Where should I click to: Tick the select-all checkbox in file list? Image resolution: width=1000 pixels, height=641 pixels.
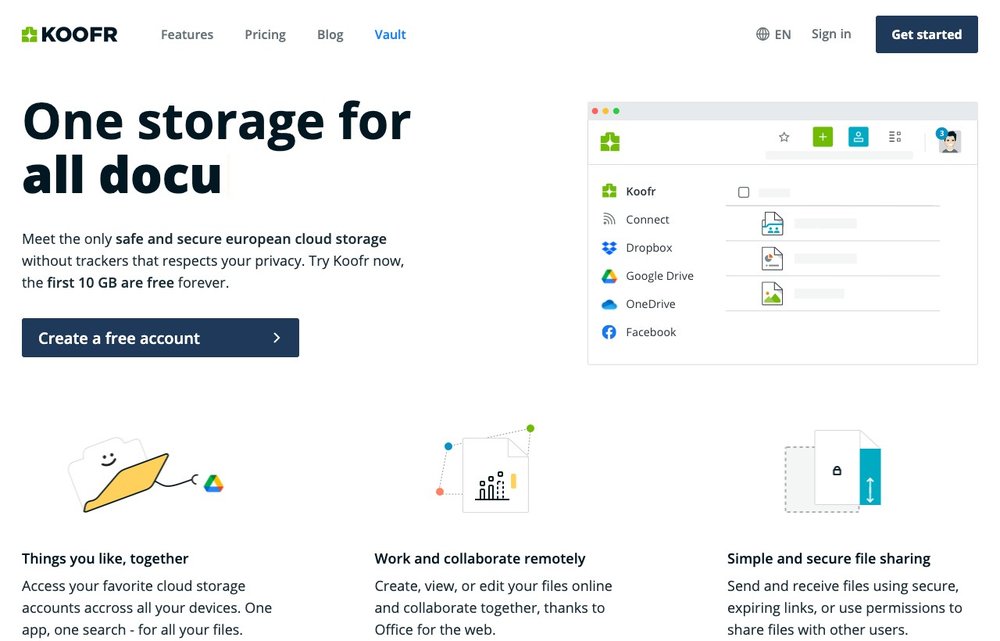click(744, 192)
